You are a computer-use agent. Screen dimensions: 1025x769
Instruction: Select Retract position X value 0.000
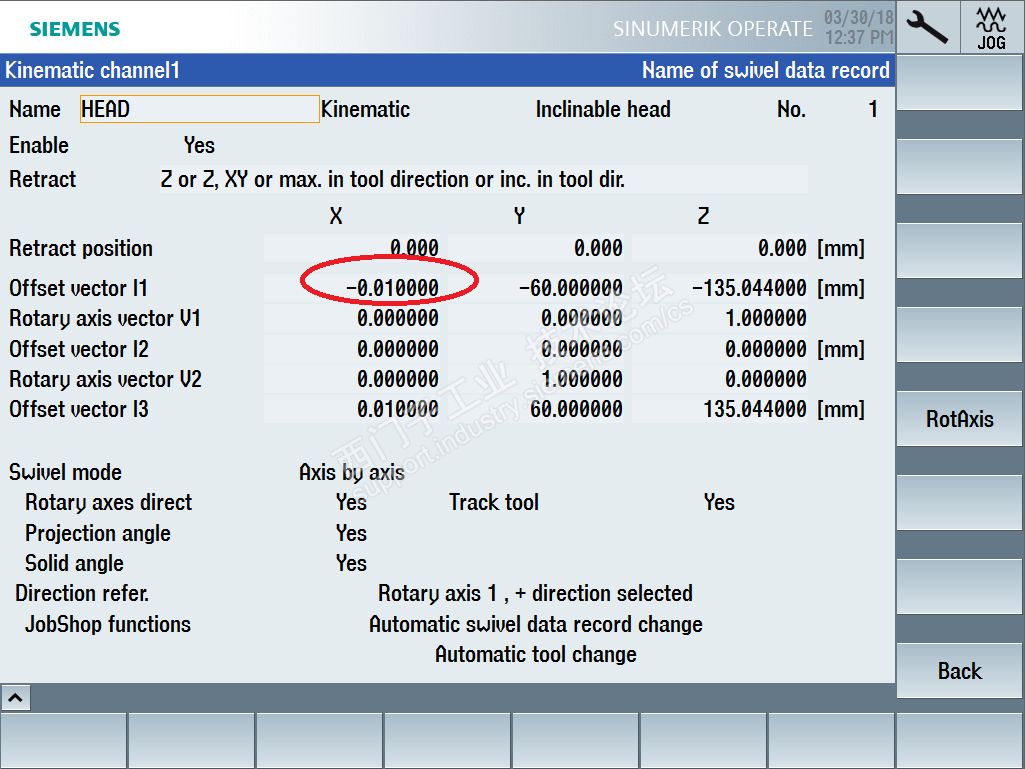pyautogui.click(x=352, y=248)
